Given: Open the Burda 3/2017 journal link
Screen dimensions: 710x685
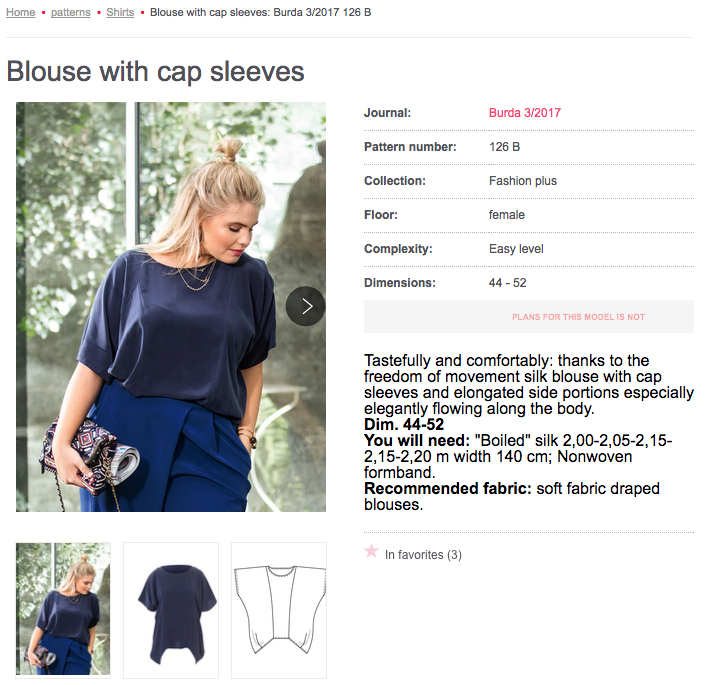Looking at the screenshot, I should pyautogui.click(x=525, y=113).
